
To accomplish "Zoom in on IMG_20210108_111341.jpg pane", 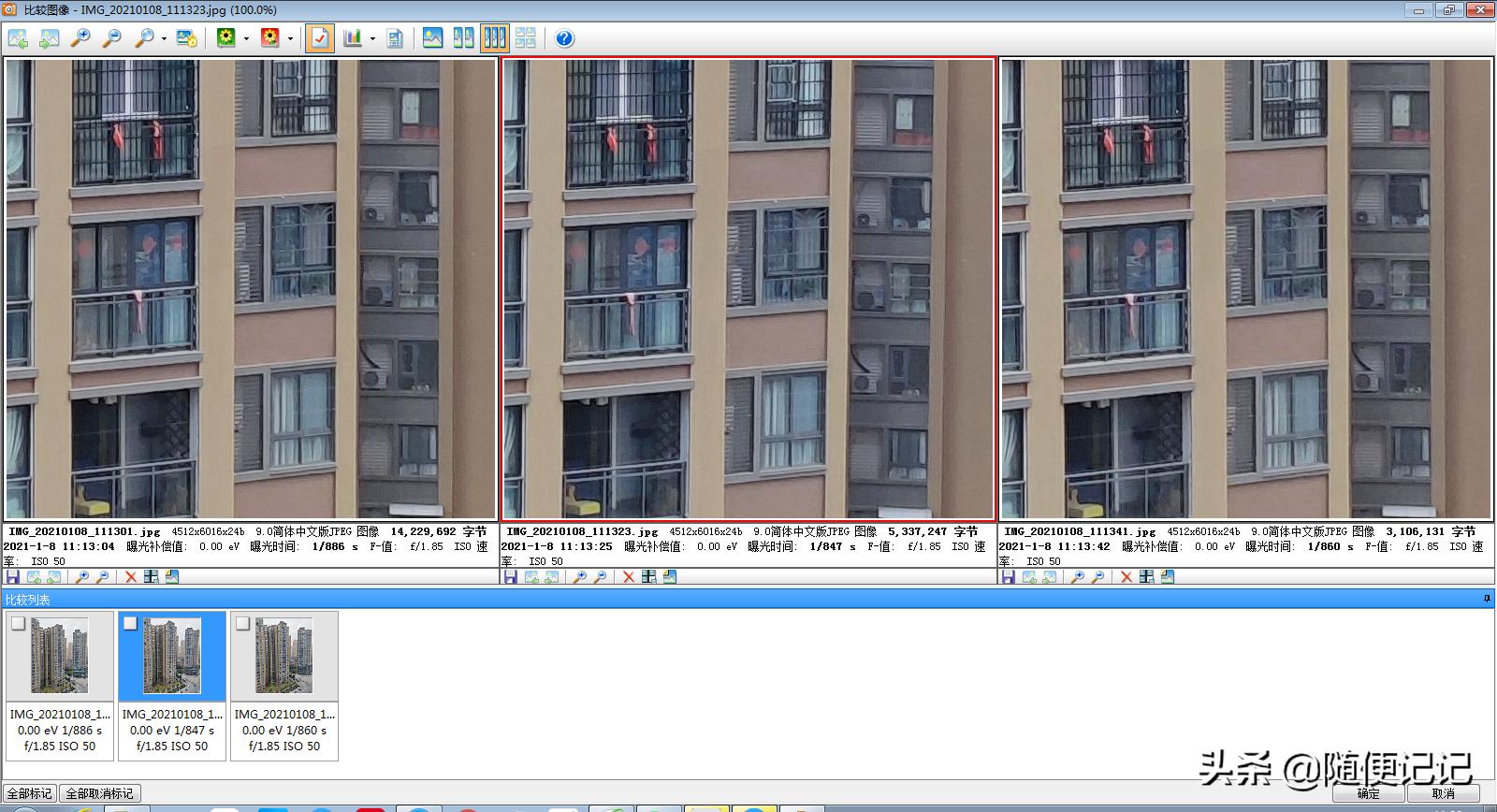I will (x=1078, y=577).
